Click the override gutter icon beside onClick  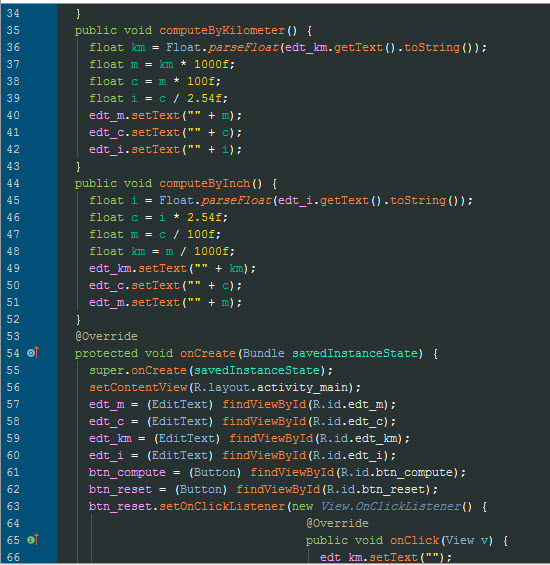33,540
